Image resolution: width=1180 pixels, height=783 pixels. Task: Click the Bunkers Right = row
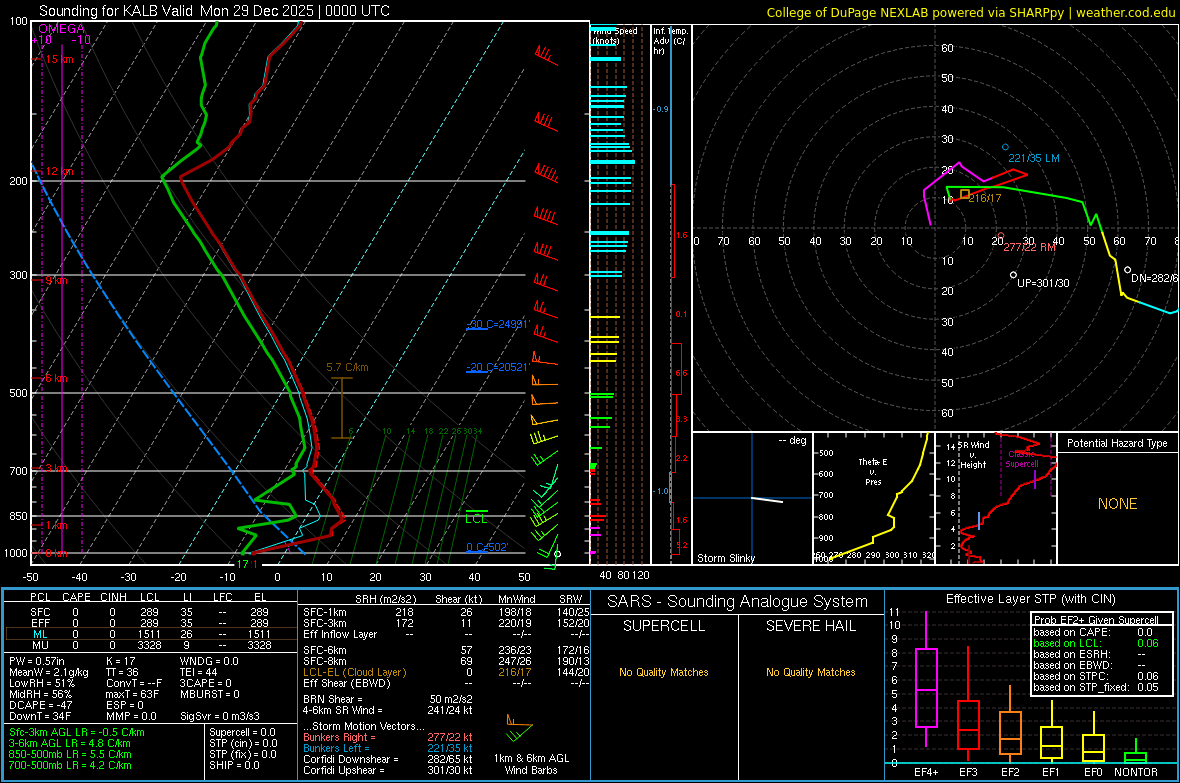(388, 737)
